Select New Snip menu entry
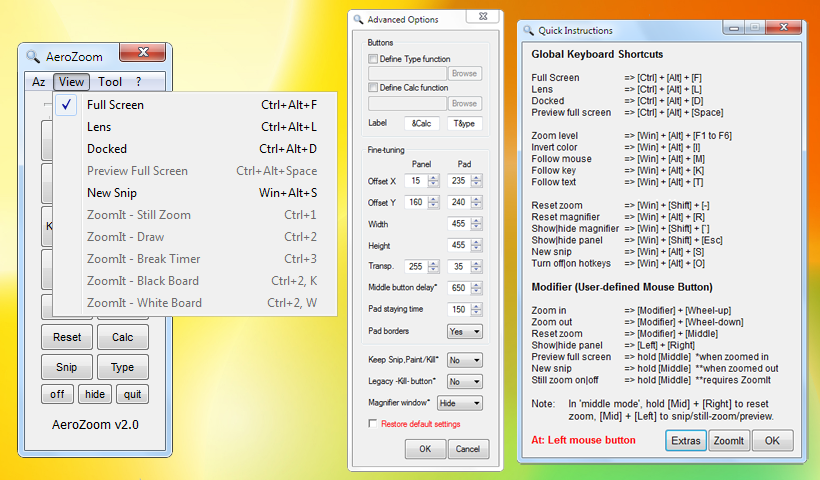Viewport: 820px width, 480px height. [196, 192]
